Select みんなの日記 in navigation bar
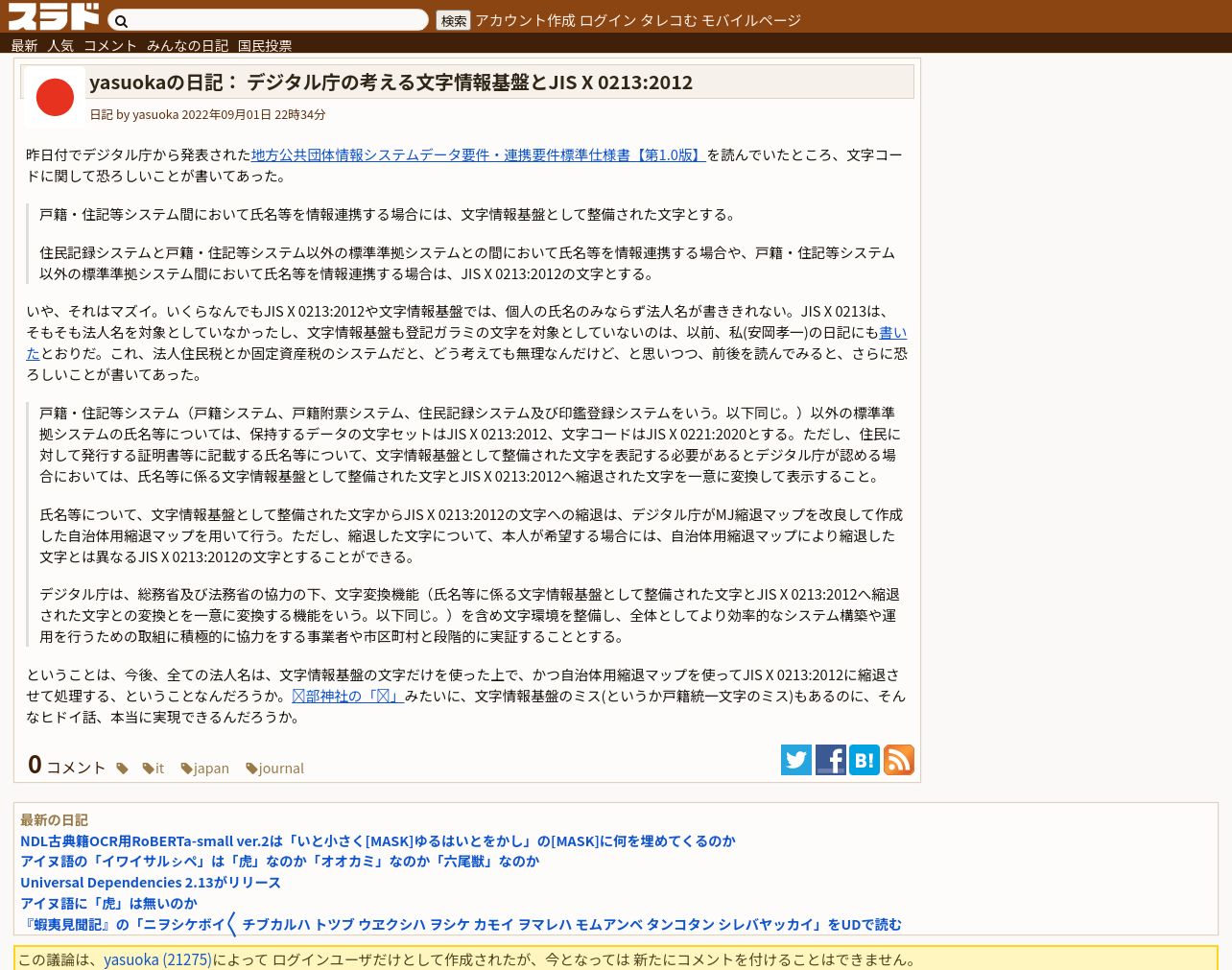The image size is (1232, 970). tap(187, 45)
